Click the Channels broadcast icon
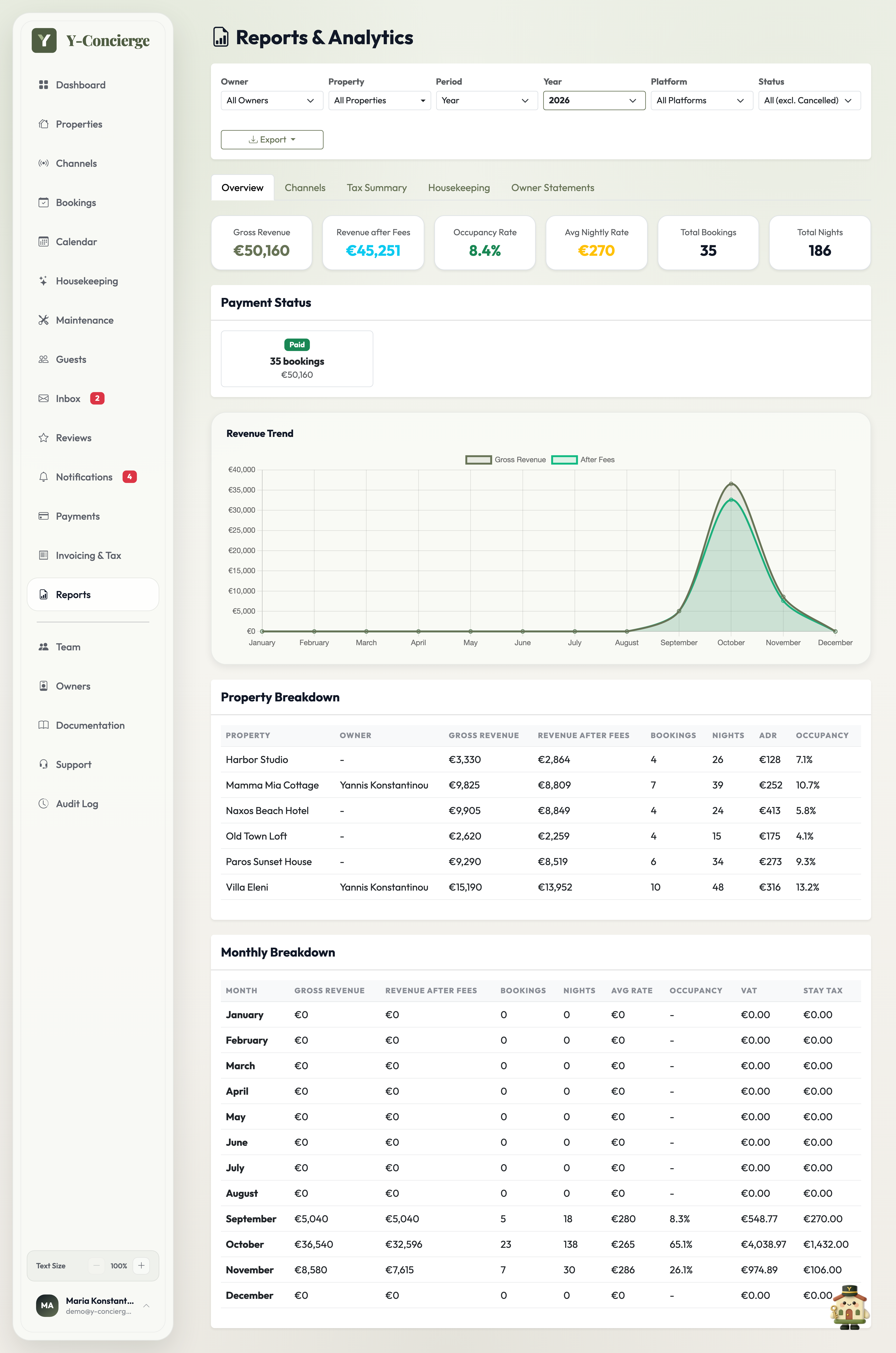 pos(43,163)
